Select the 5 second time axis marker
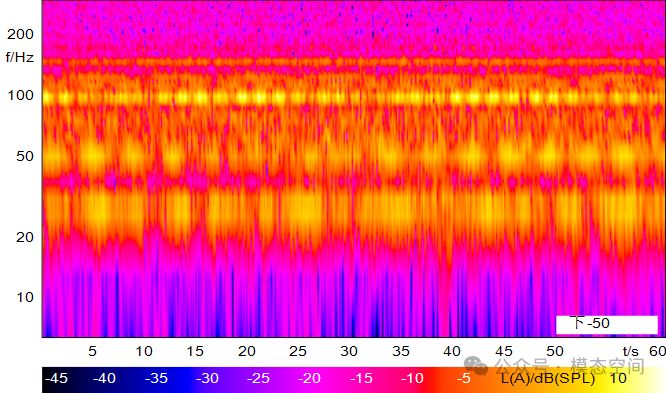Image resolution: width=666 pixels, height=393 pixels. (92, 351)
